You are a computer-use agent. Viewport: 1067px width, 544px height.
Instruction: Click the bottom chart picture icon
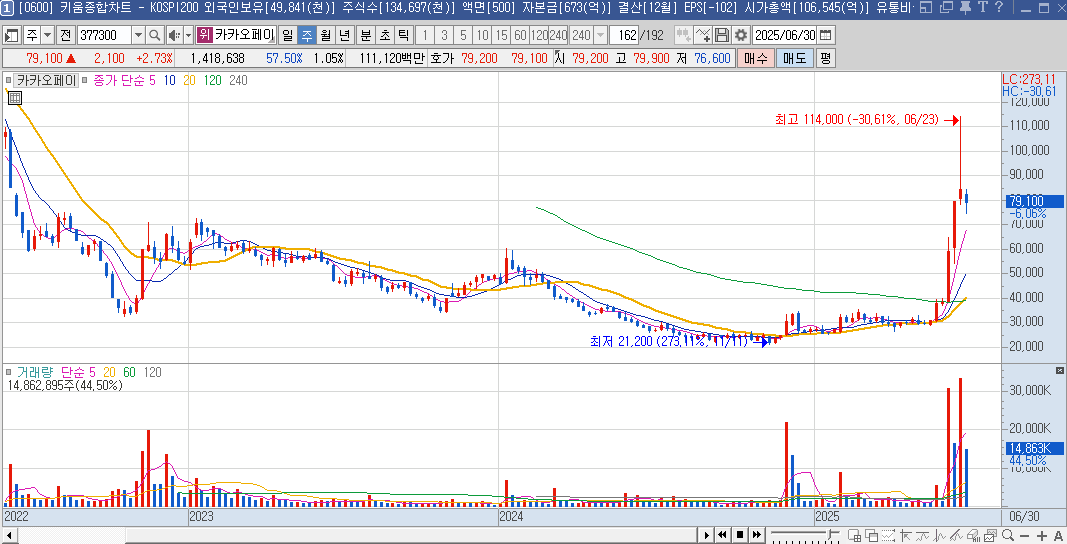(x=991, y=535)
